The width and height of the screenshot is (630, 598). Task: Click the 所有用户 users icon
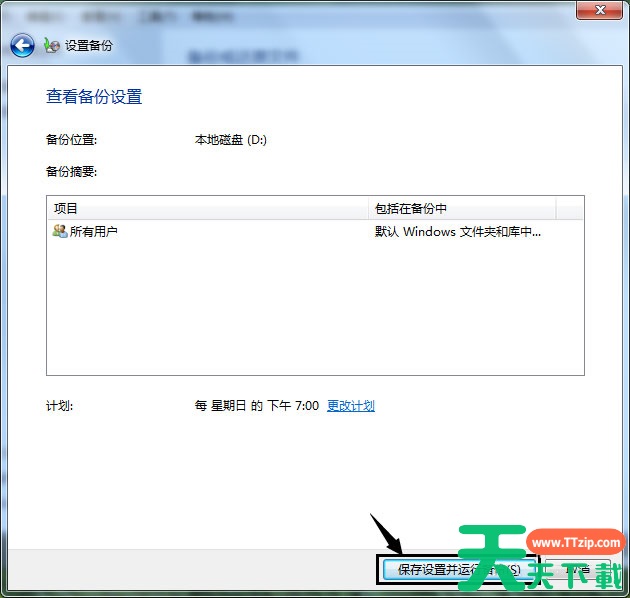pos(60,231)
